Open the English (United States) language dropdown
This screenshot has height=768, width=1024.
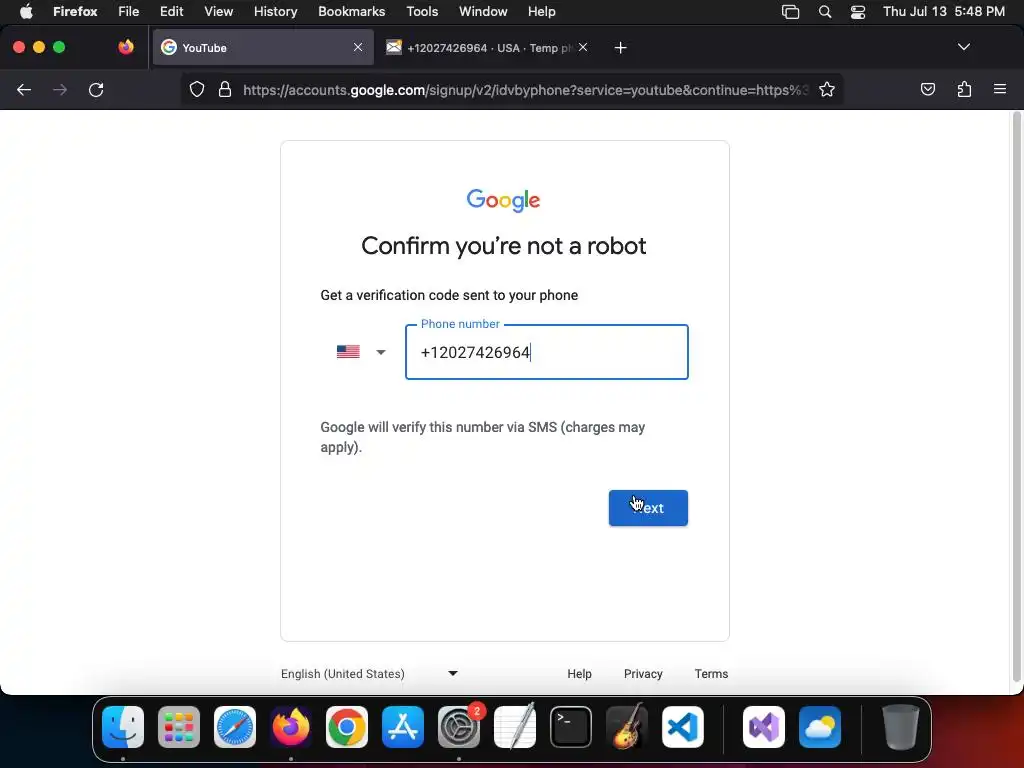pyautogui.click(x=369, y=673)
